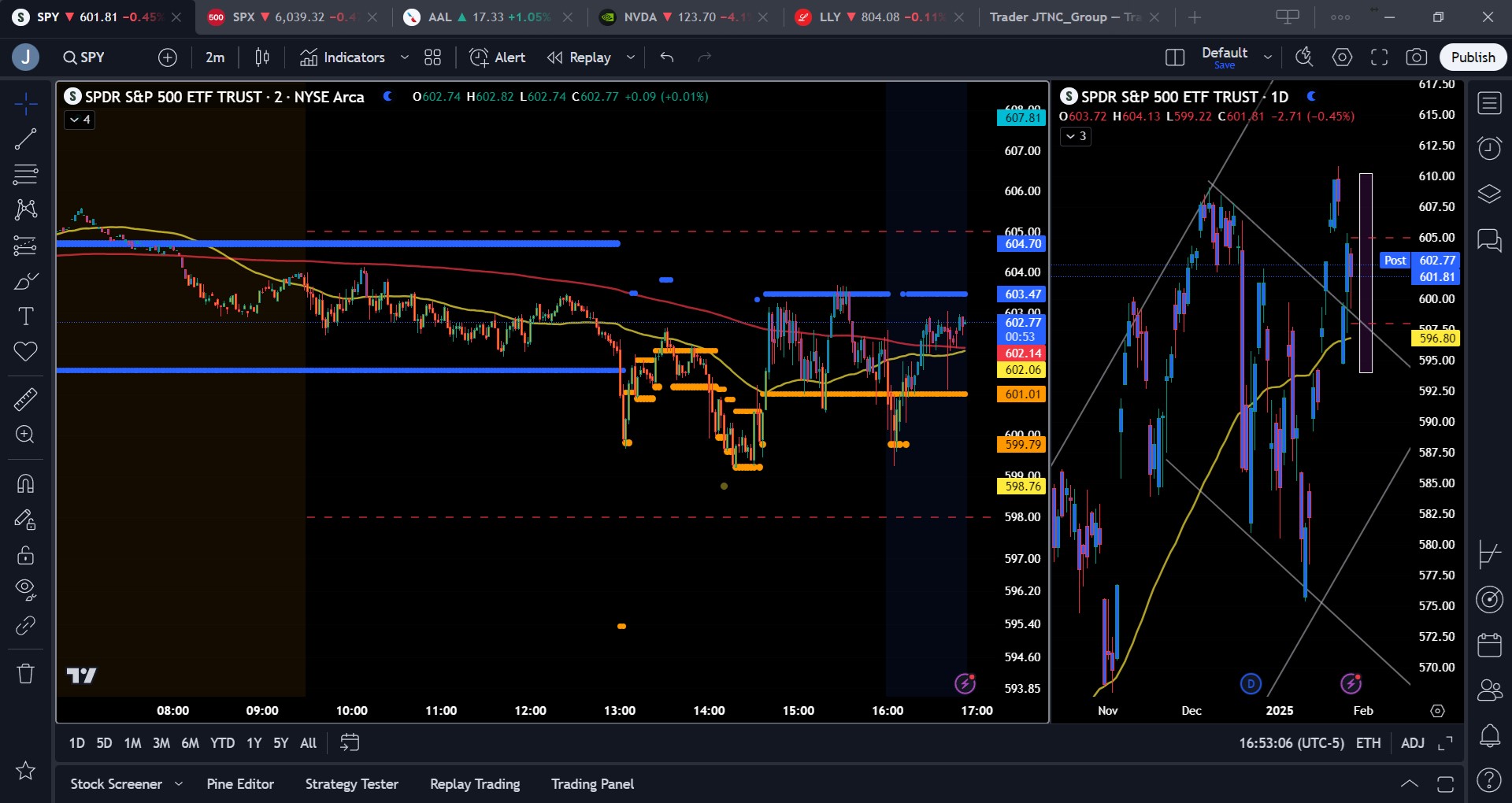
Task: Add symbol to compare with plus icon
Action: coord(168,57)
